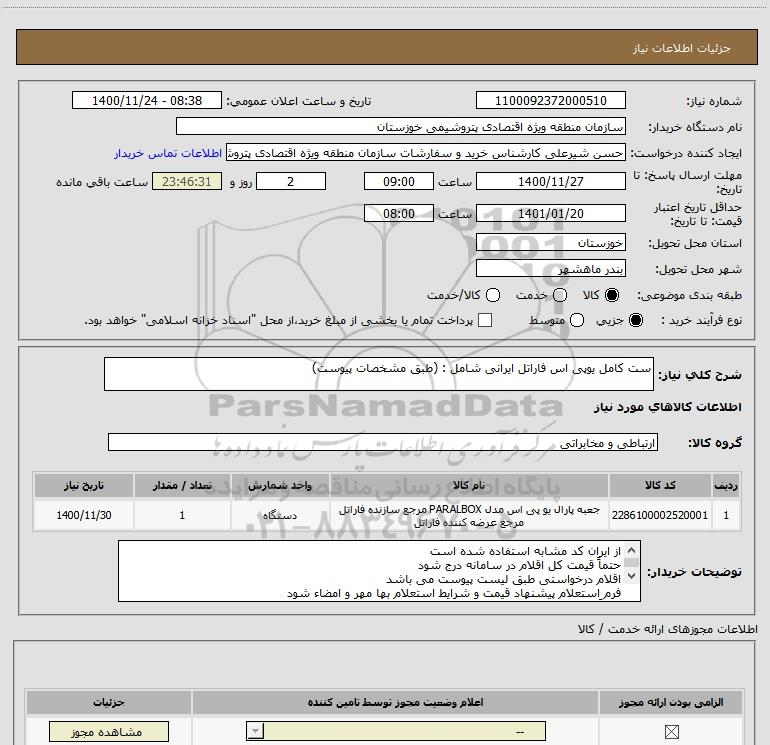Viewport: 770px width, 745px height.
Task: Click the PARALBOX product name cell
Action: point(469,515)
